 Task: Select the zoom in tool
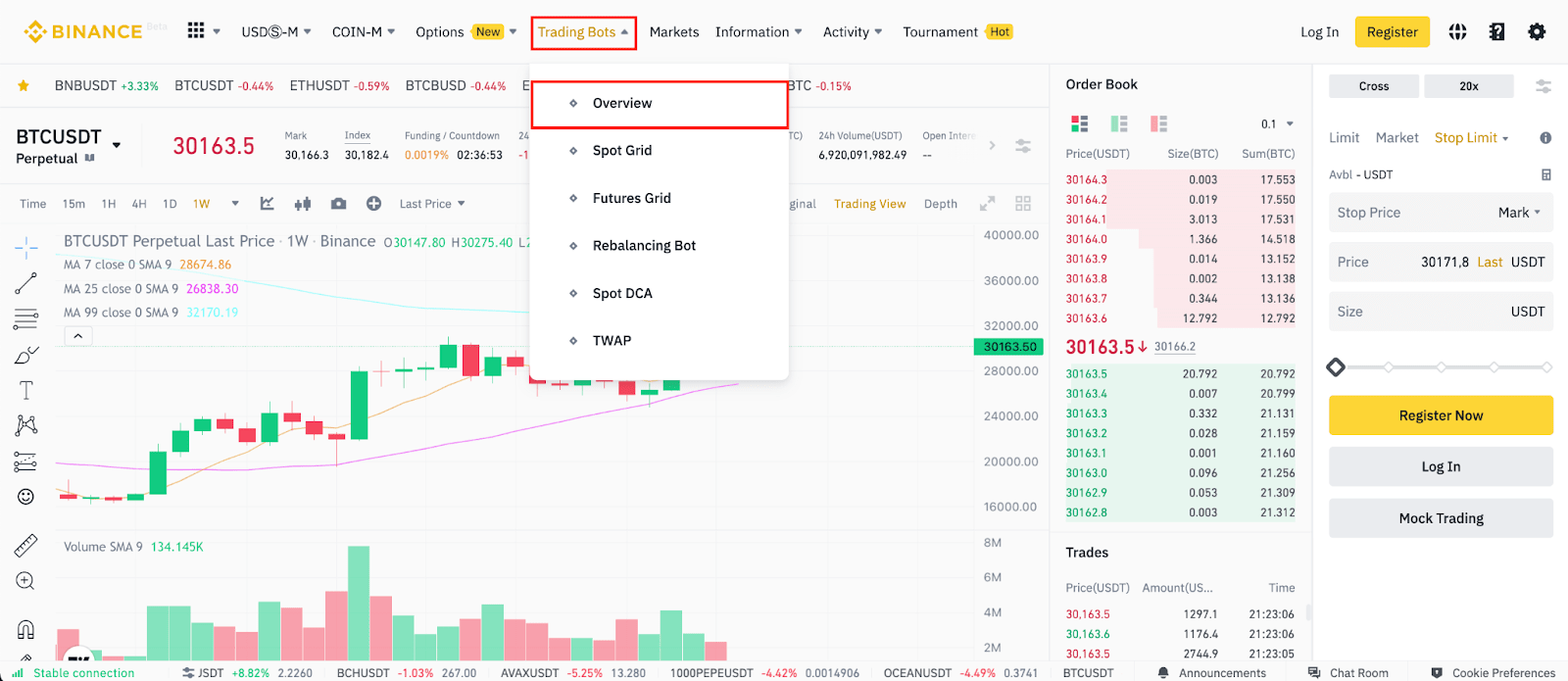(x=26, y=581)
